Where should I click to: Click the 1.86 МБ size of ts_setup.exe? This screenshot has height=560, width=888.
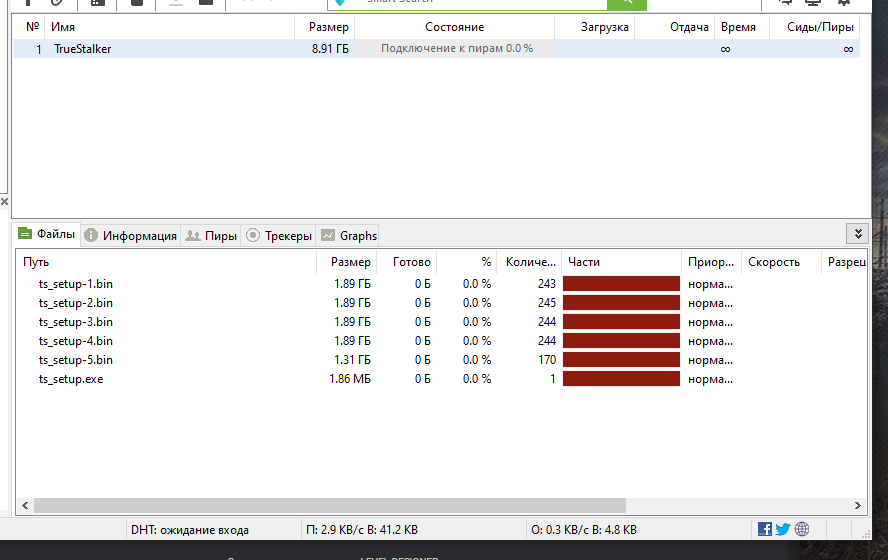350,379
